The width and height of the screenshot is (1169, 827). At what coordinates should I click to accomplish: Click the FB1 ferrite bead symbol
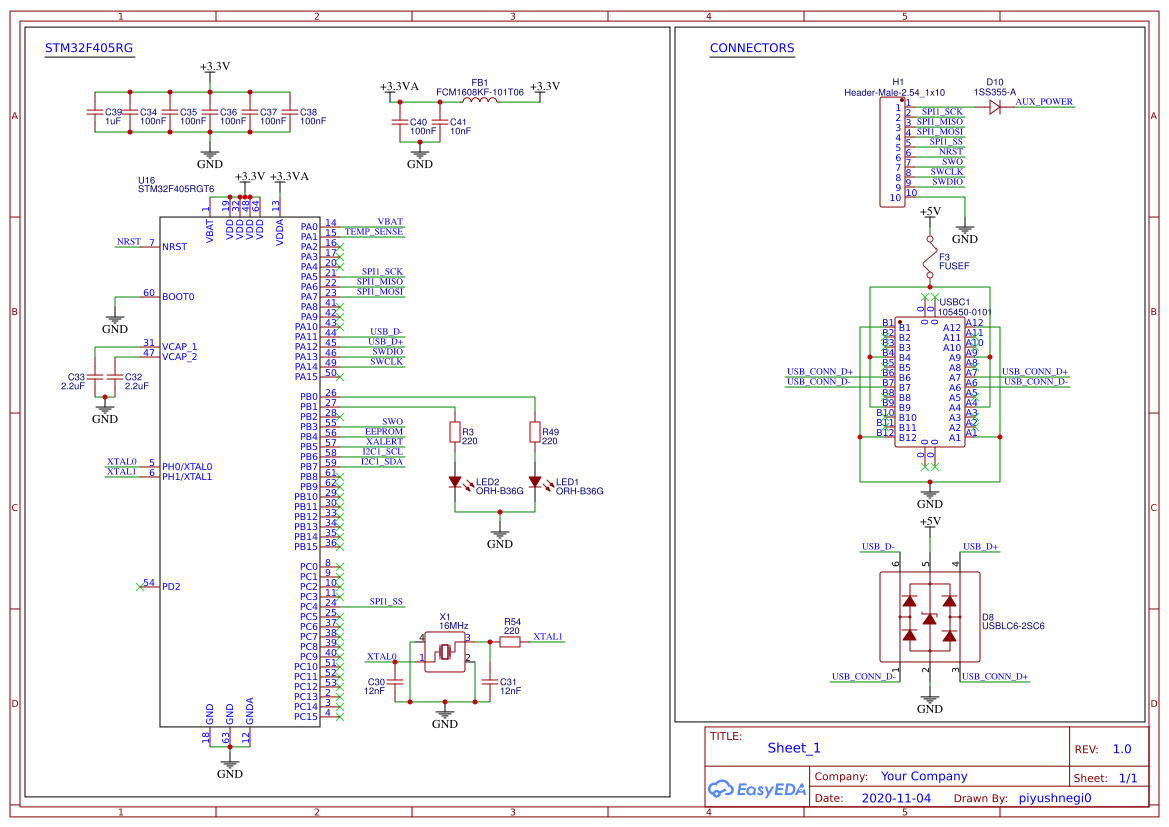pyautogui.click(x=479, y=99)
